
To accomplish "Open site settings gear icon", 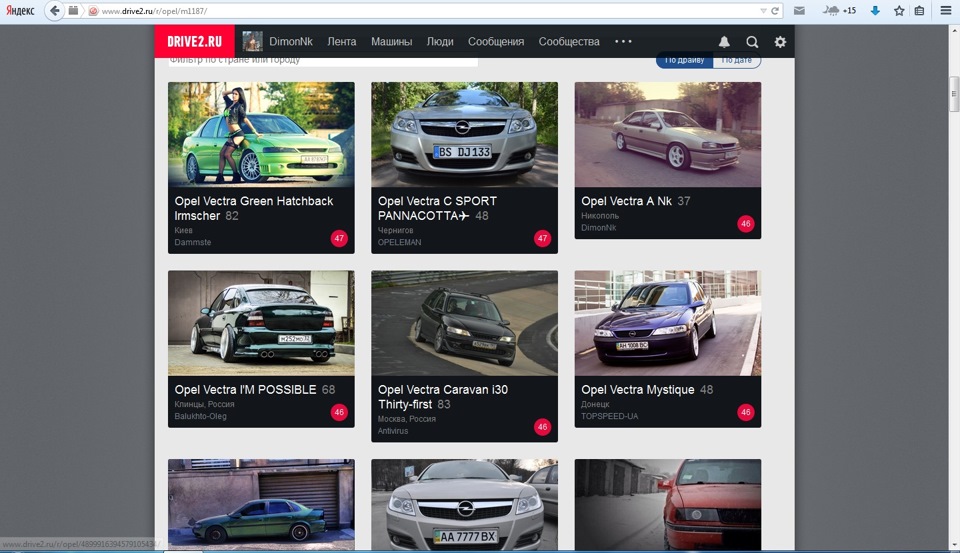I will (x=780, y=42).
